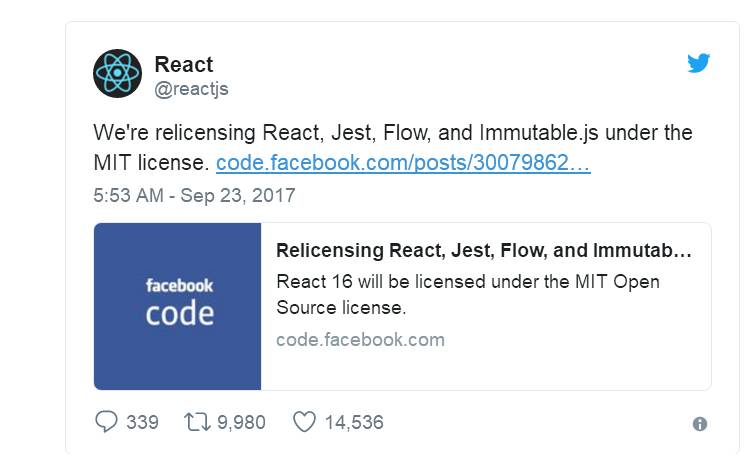
Task: Click the reply speech bubble icon
Action: point(106,422)
